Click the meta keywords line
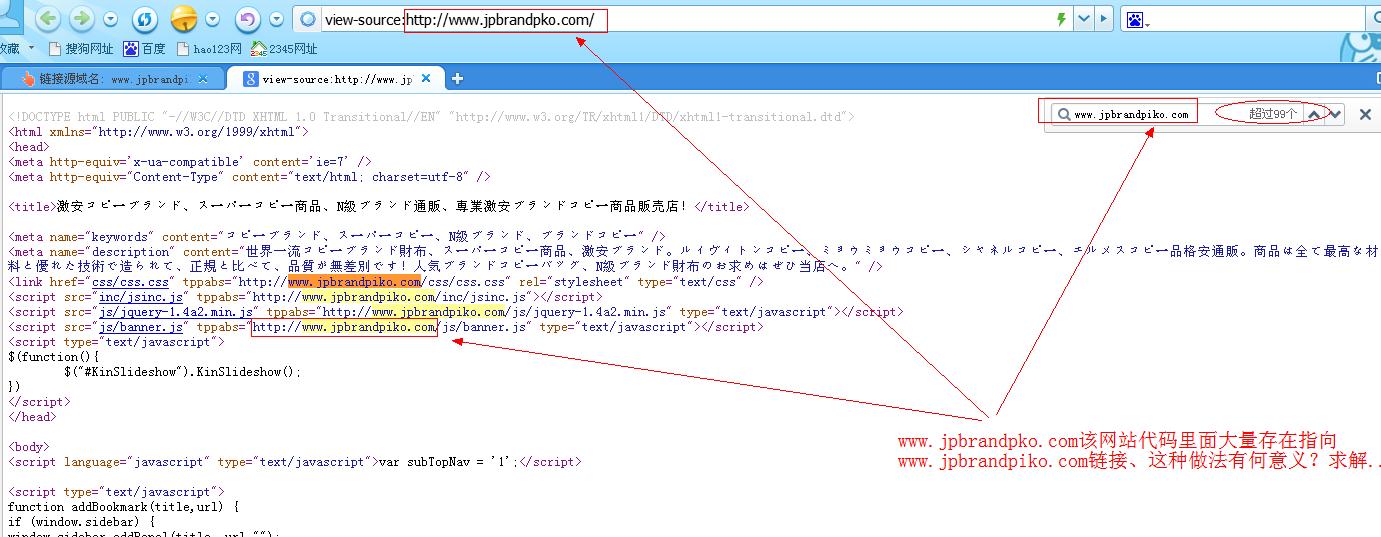The width and height of the screenshot is (1381, 537). 337,237
